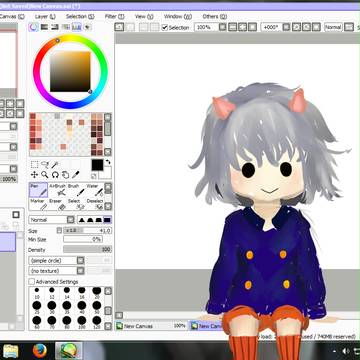360x360 pixels.
Task: Select the Pen tool
Action: 38,190
